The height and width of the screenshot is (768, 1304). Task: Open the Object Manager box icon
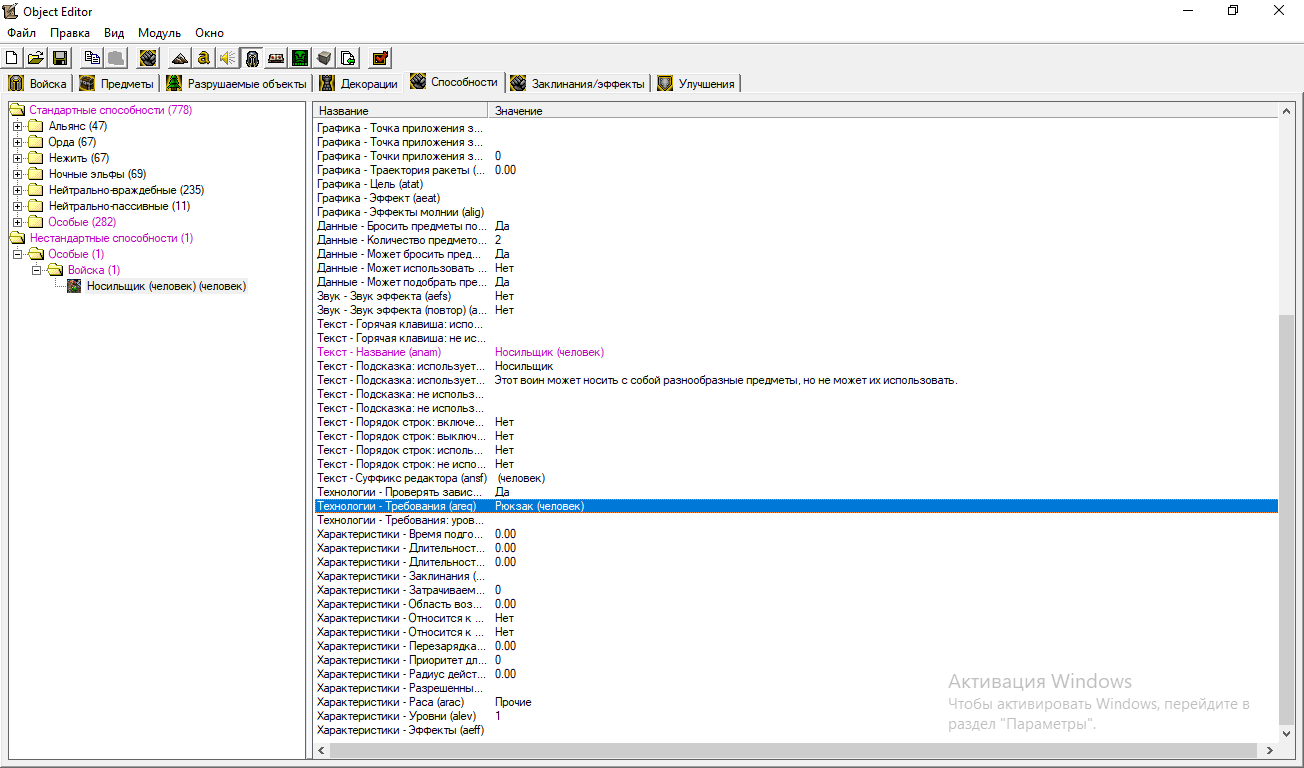(x=324, y=58)
